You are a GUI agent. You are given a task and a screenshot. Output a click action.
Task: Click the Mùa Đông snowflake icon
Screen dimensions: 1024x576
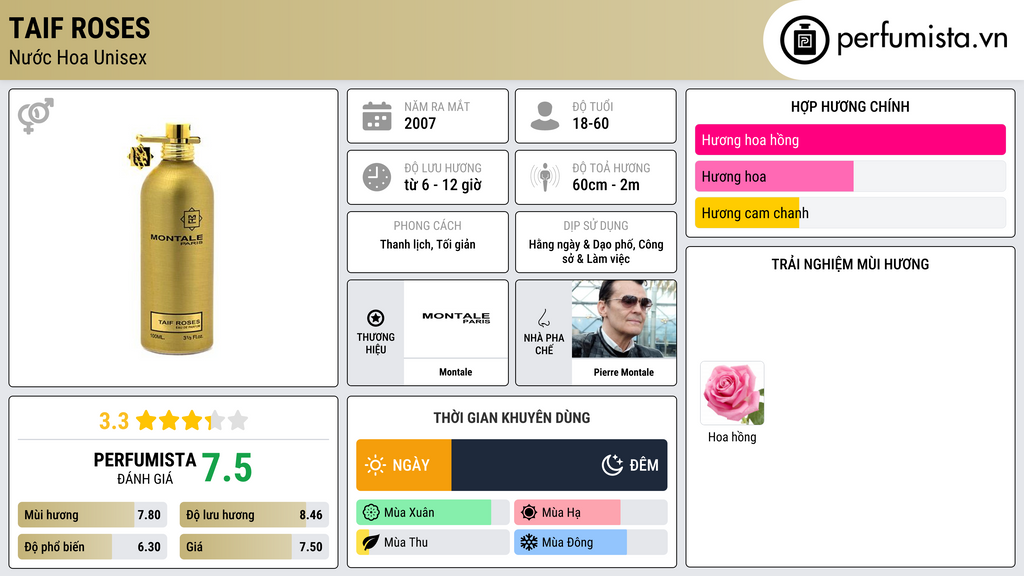click(x=529, y=543)
